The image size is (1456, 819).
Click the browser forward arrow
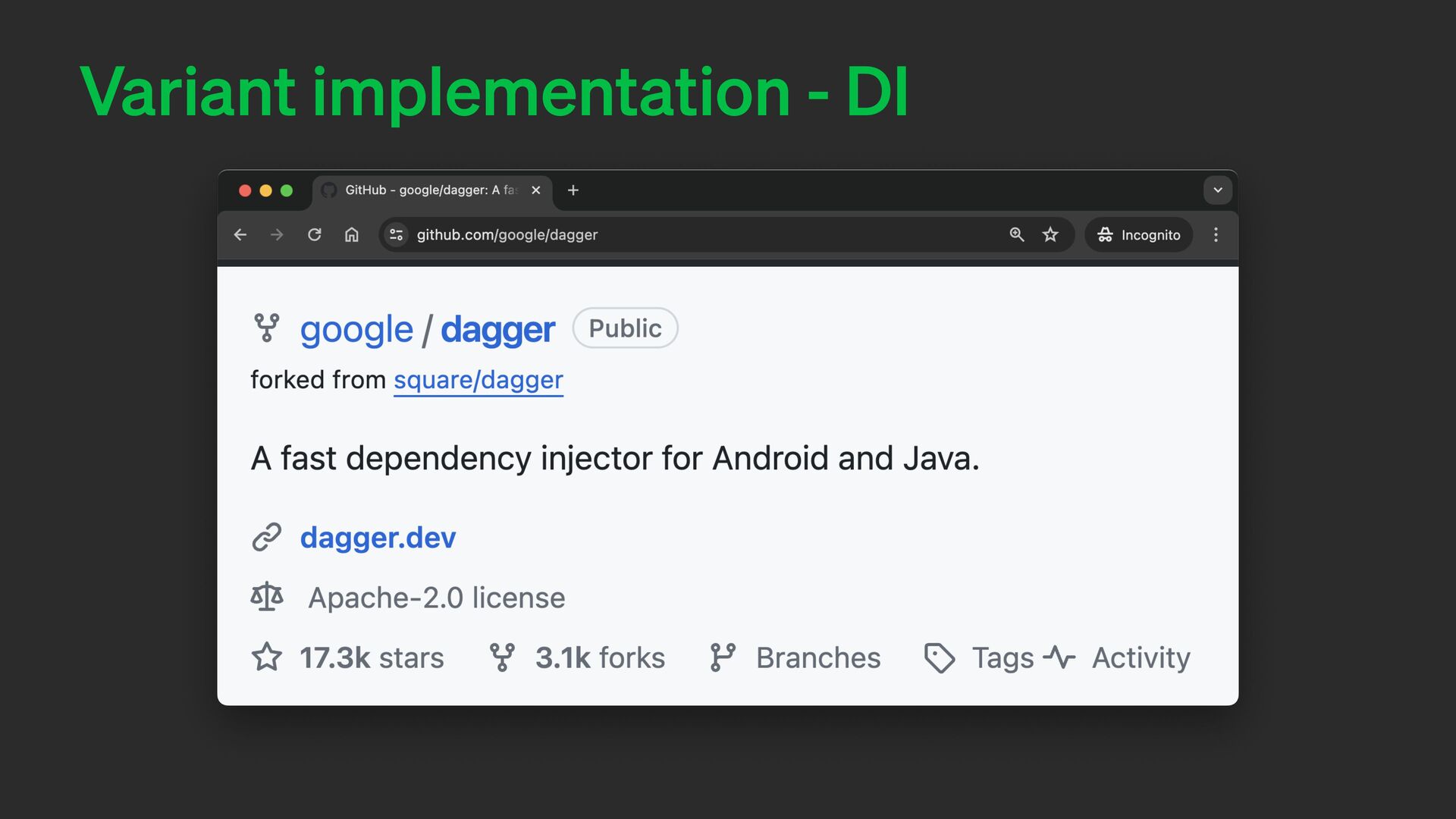coord(277,235)
